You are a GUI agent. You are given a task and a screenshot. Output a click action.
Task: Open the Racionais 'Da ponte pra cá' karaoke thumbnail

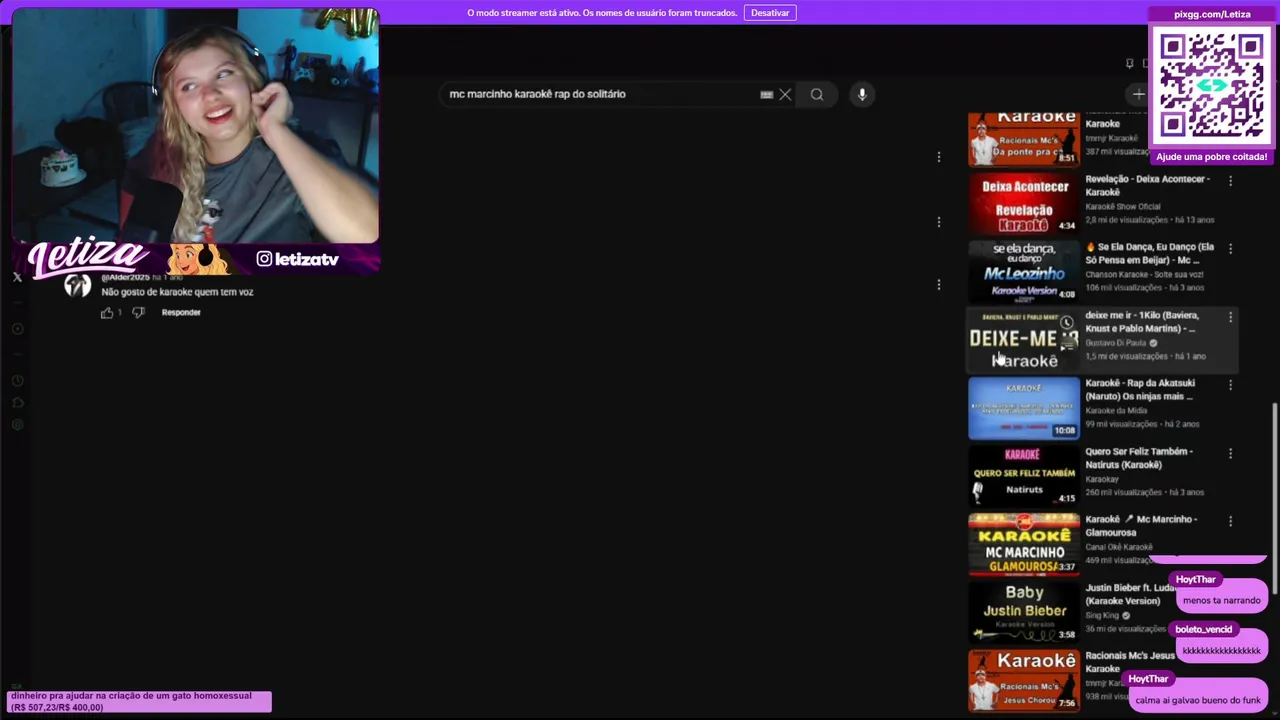[1024, 139]
